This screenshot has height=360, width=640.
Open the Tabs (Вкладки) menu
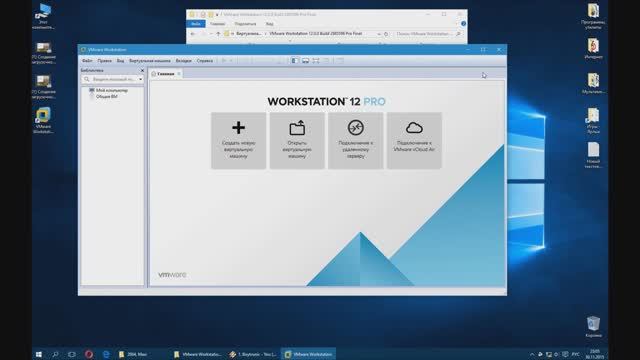(184, 61)
